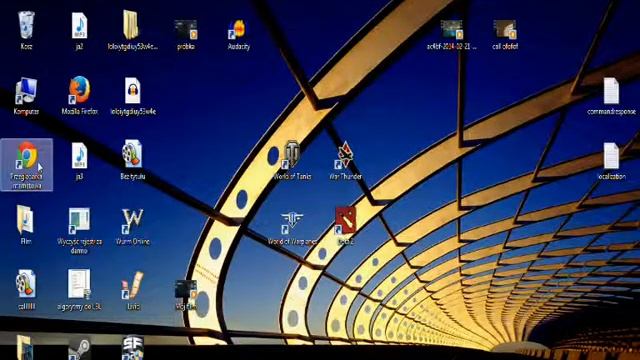Select the algorytmy document file
640x360 pixels.
tap(79, 284)
